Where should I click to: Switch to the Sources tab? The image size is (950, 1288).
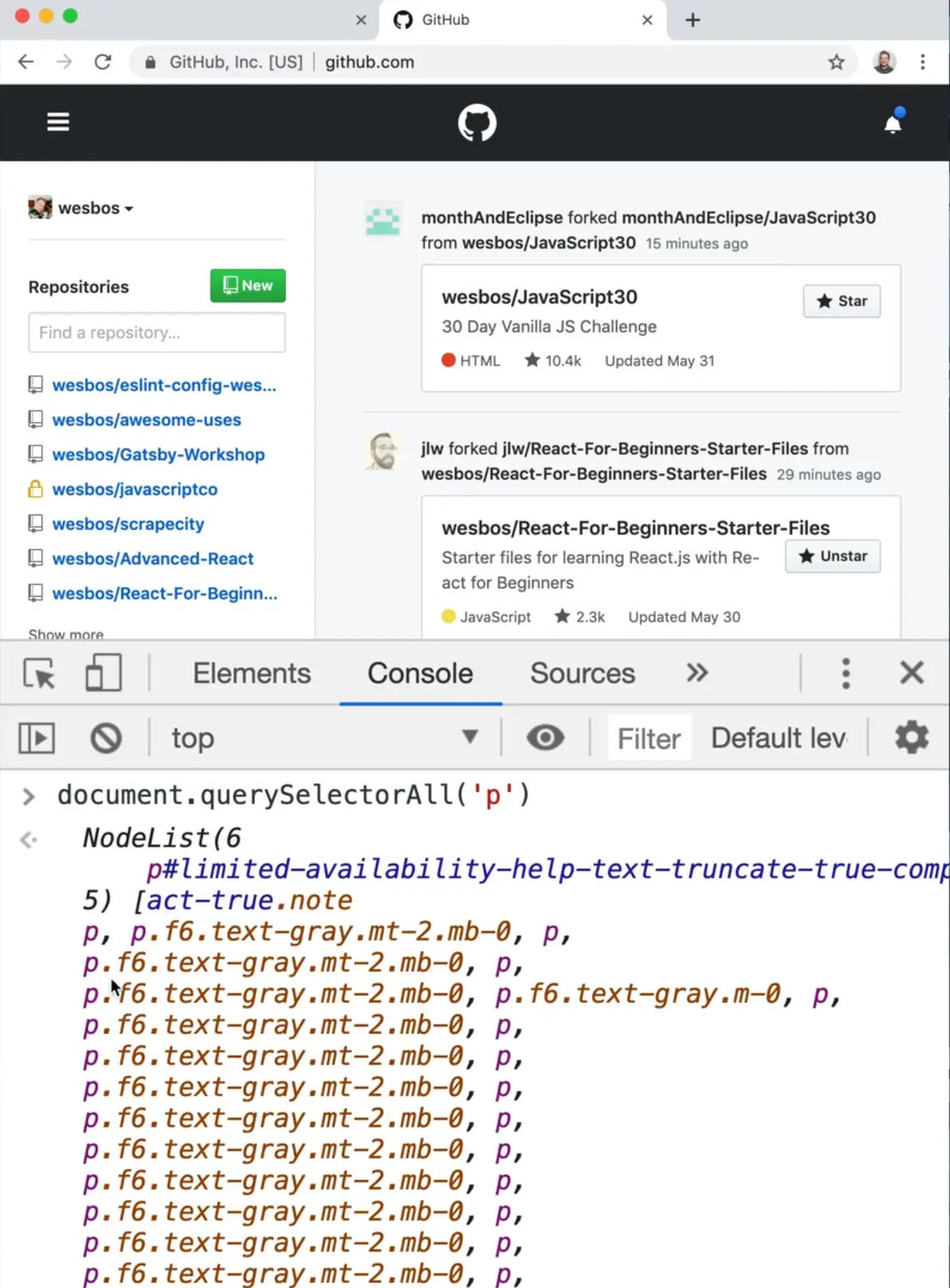tap(582, 674)
